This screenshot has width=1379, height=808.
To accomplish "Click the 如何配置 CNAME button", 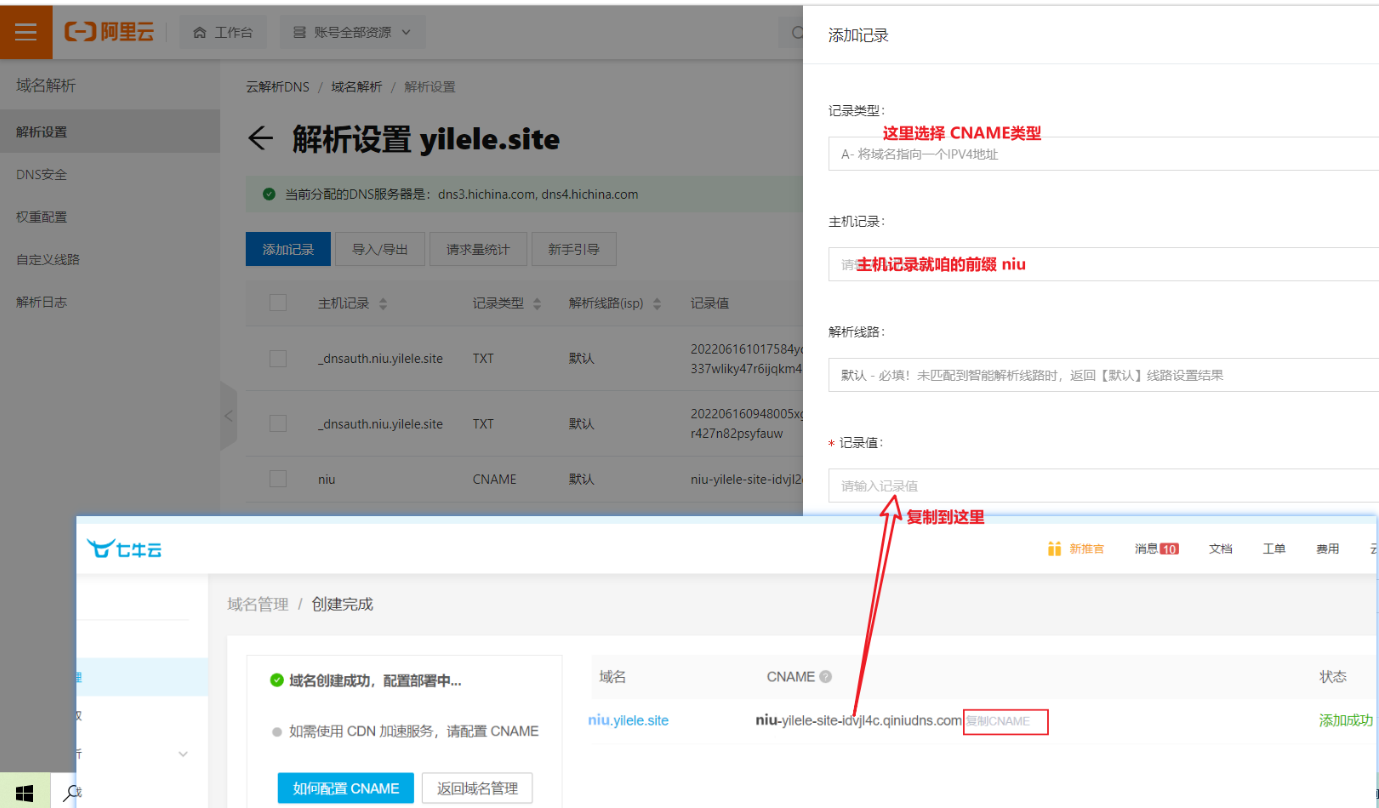I will tap(346, 788).
